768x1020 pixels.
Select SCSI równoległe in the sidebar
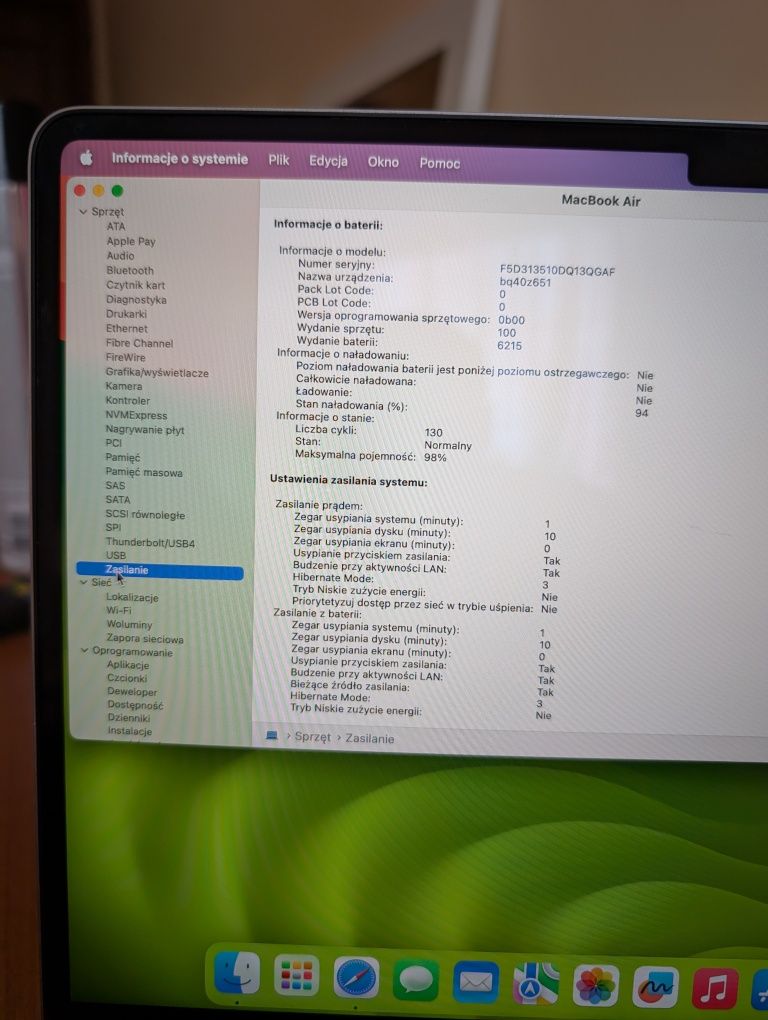pyautogui.click(x=145, y=515)
